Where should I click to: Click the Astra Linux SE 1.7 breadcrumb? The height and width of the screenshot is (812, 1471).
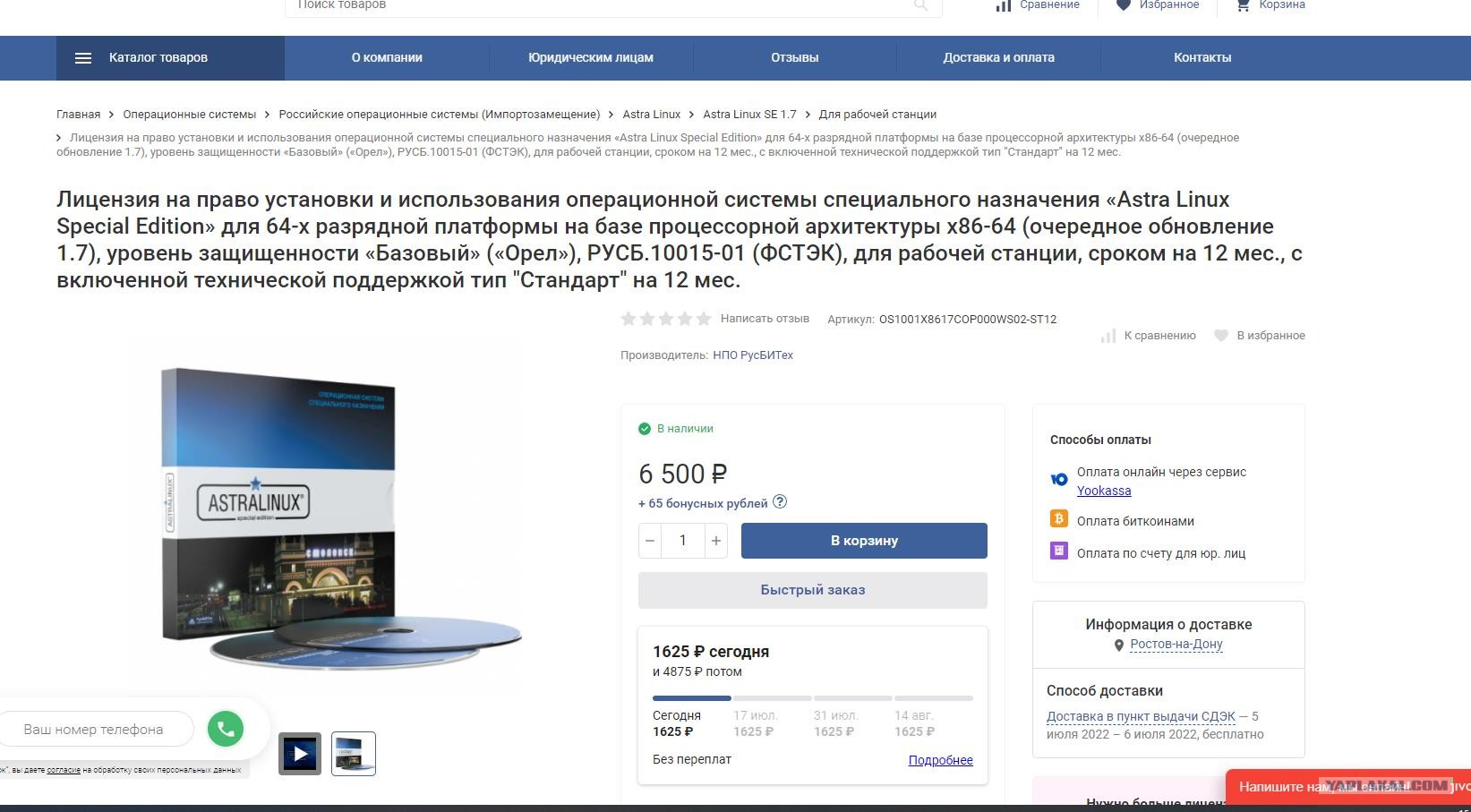(x=749, y=115)
